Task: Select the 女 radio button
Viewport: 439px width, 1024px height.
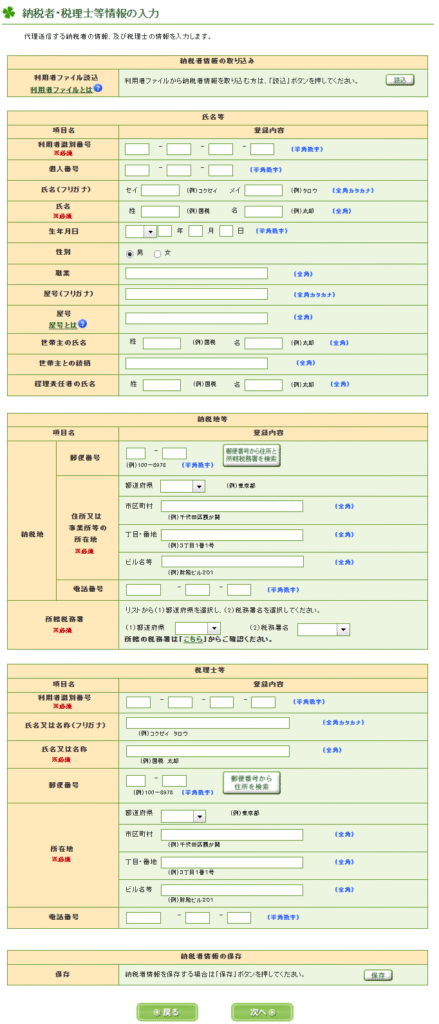Action: click(x=157, y=254)
